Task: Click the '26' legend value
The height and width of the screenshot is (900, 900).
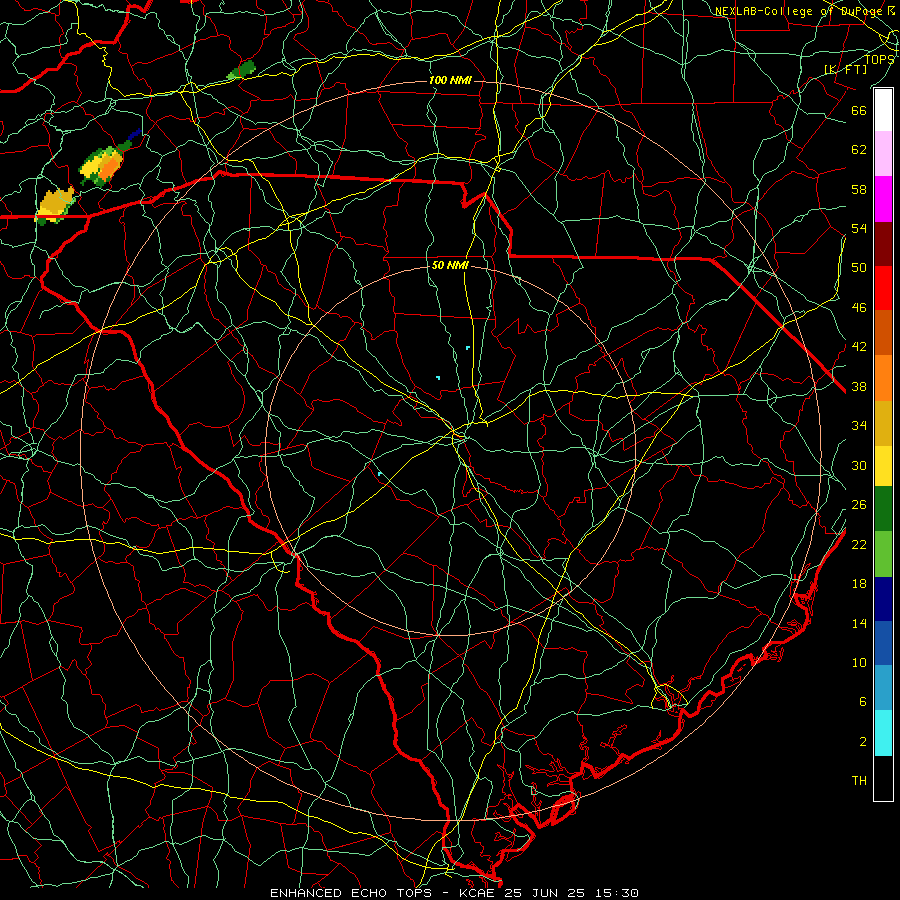Action: click(x=859, y=505)
